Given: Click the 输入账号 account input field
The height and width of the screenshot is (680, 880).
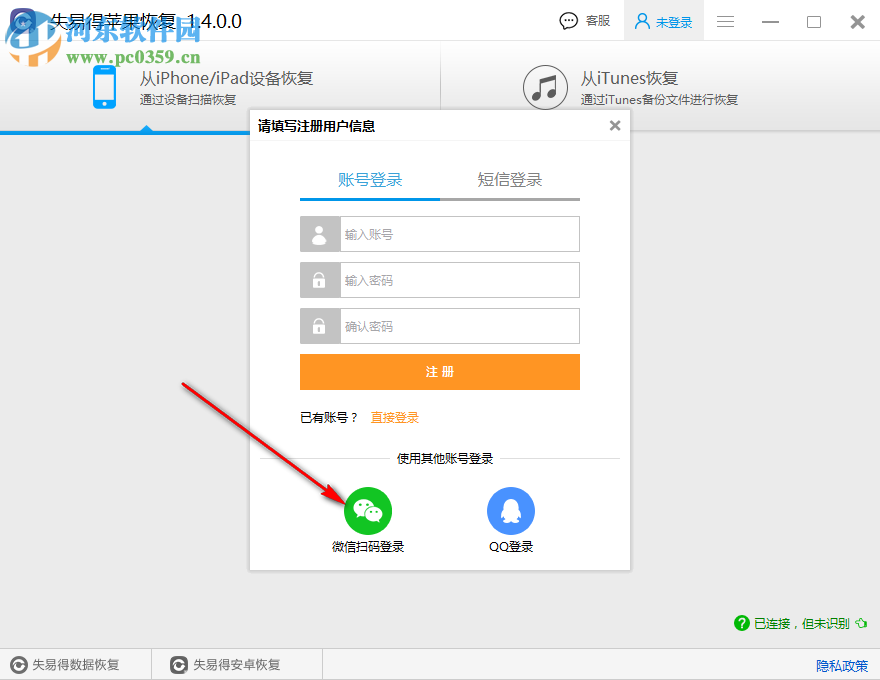Looking at the screenshot, I should [x=460, y=233].
